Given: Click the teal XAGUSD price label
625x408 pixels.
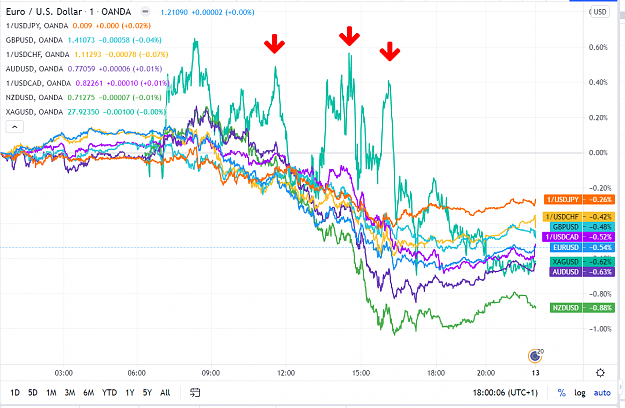Looking at the screenshot, I should tap(582, 262).
